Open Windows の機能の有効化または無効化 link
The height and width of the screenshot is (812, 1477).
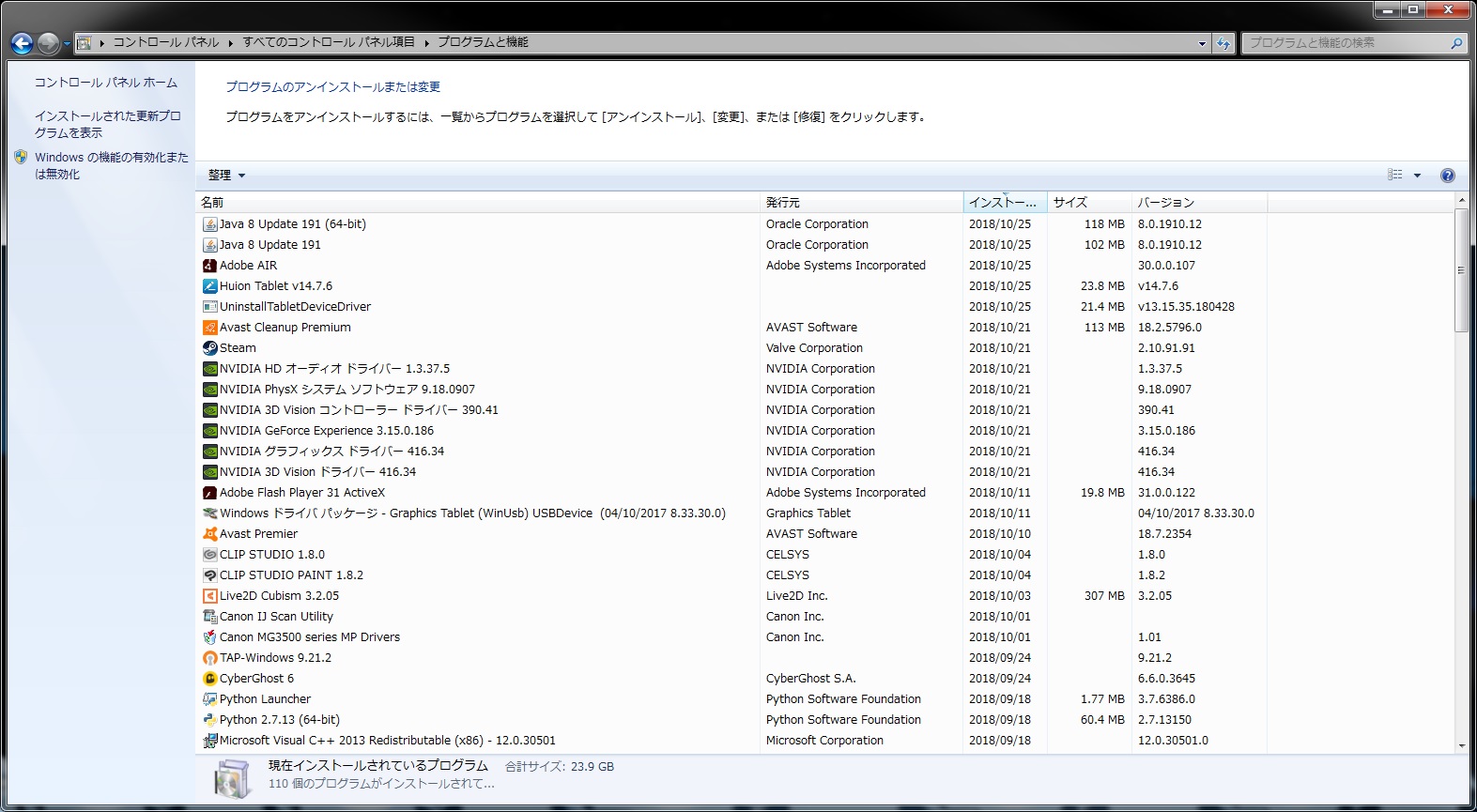coord(111,165)
